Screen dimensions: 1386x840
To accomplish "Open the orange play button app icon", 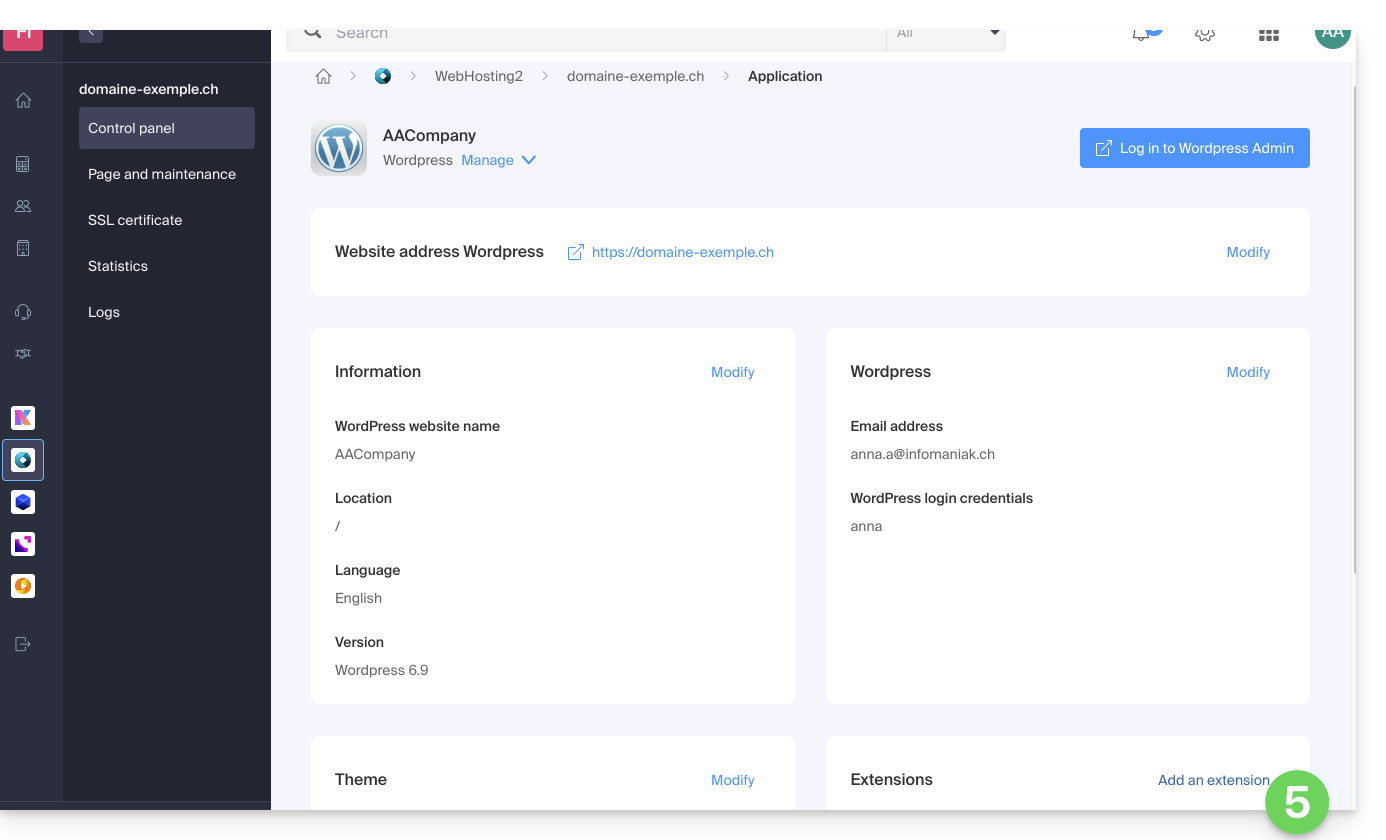I will coord(23,586).
